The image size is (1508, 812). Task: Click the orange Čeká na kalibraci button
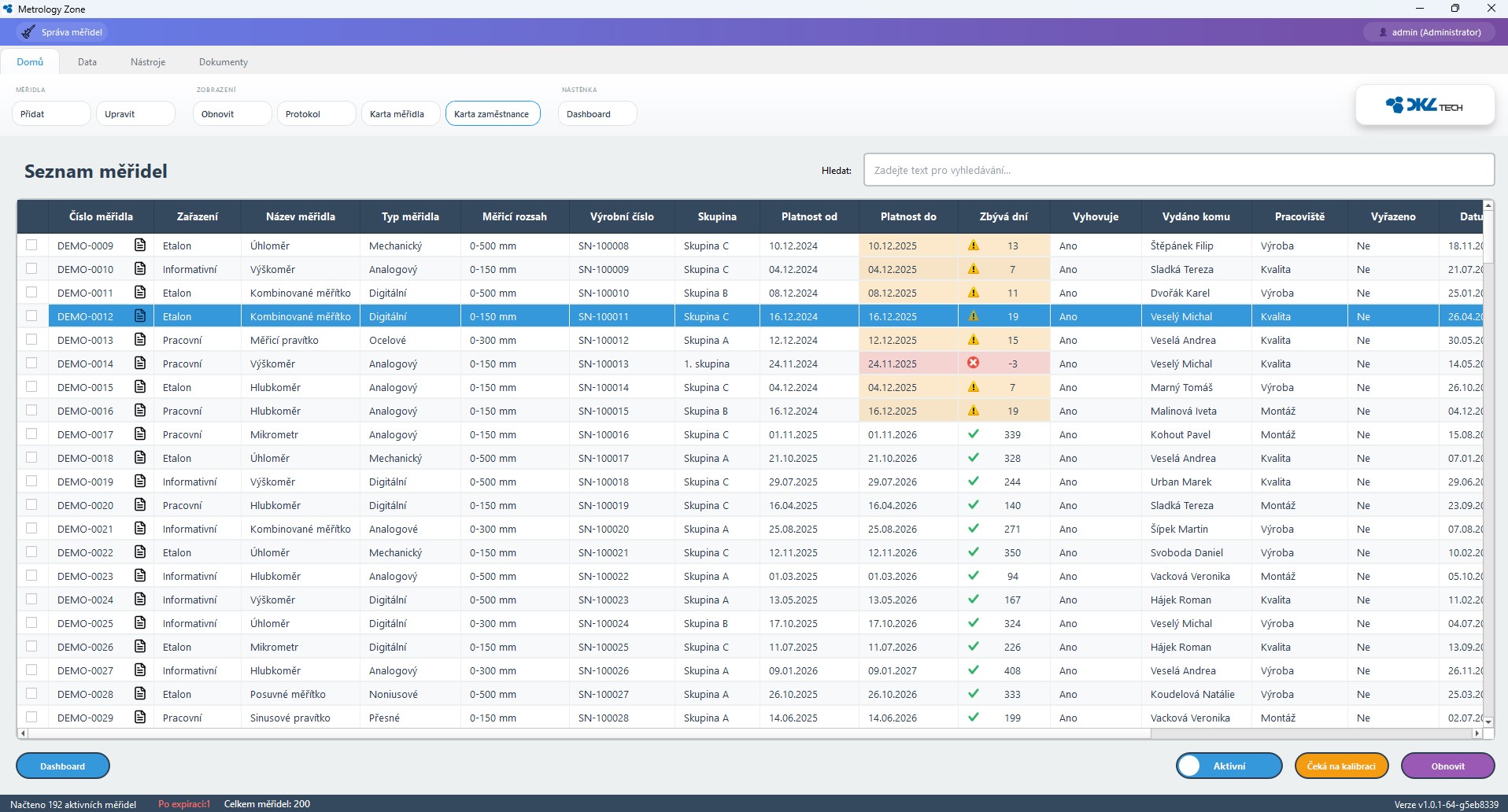tap(1340, 766)
